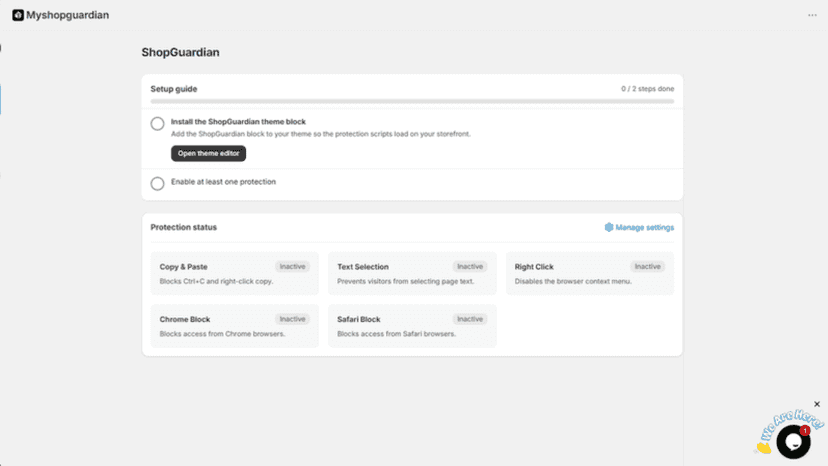Click the Myshopguardian app logo icon
This screenshot has width=828, height=466.
point(18,15)
